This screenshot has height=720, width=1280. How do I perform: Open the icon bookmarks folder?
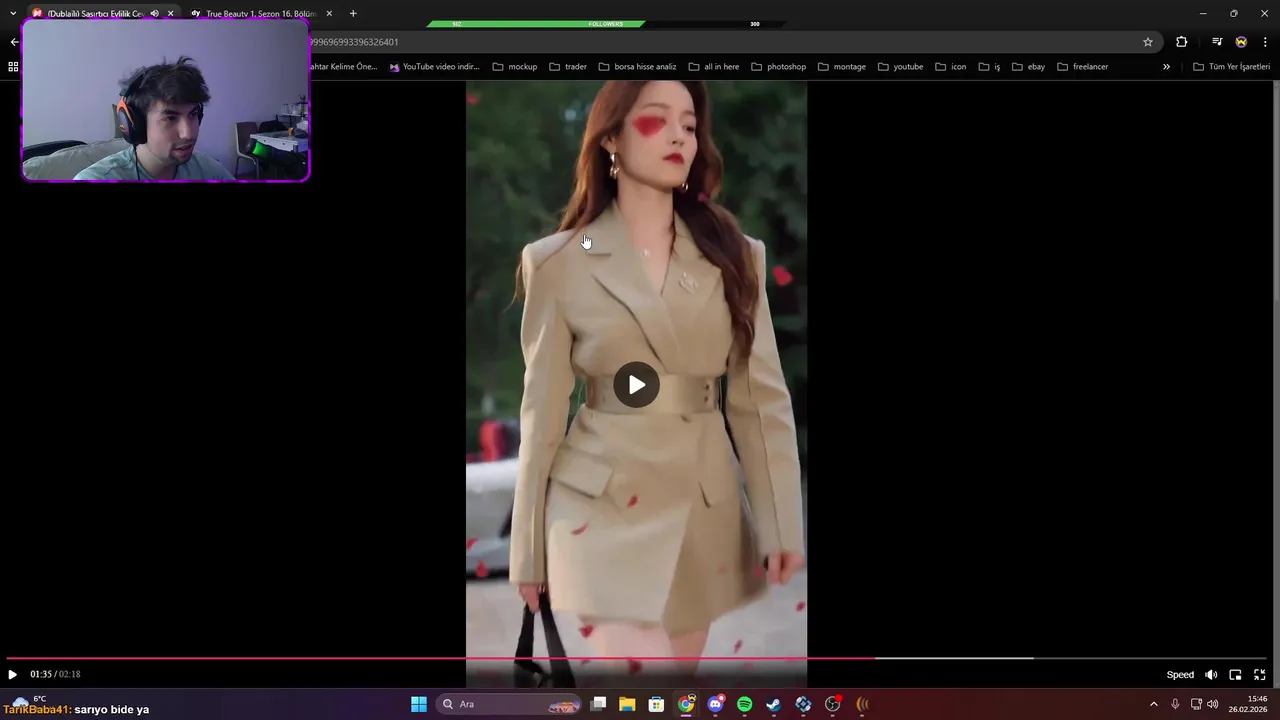point(951,67)
